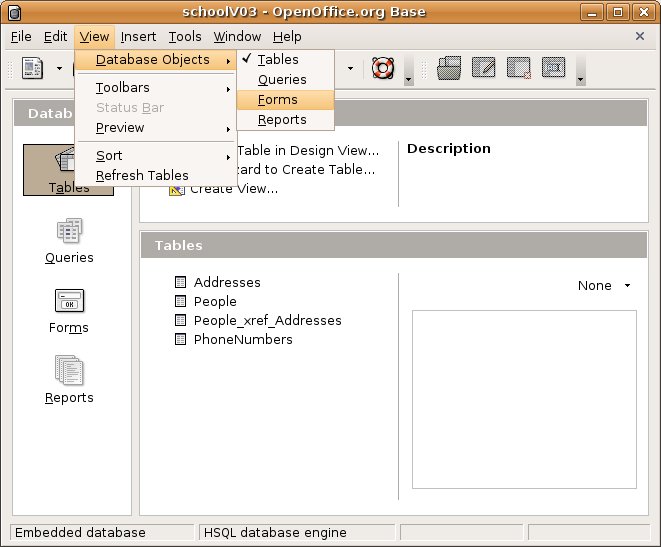
Task: Open the New document dropdown arrow
Action: pos(59,68)
